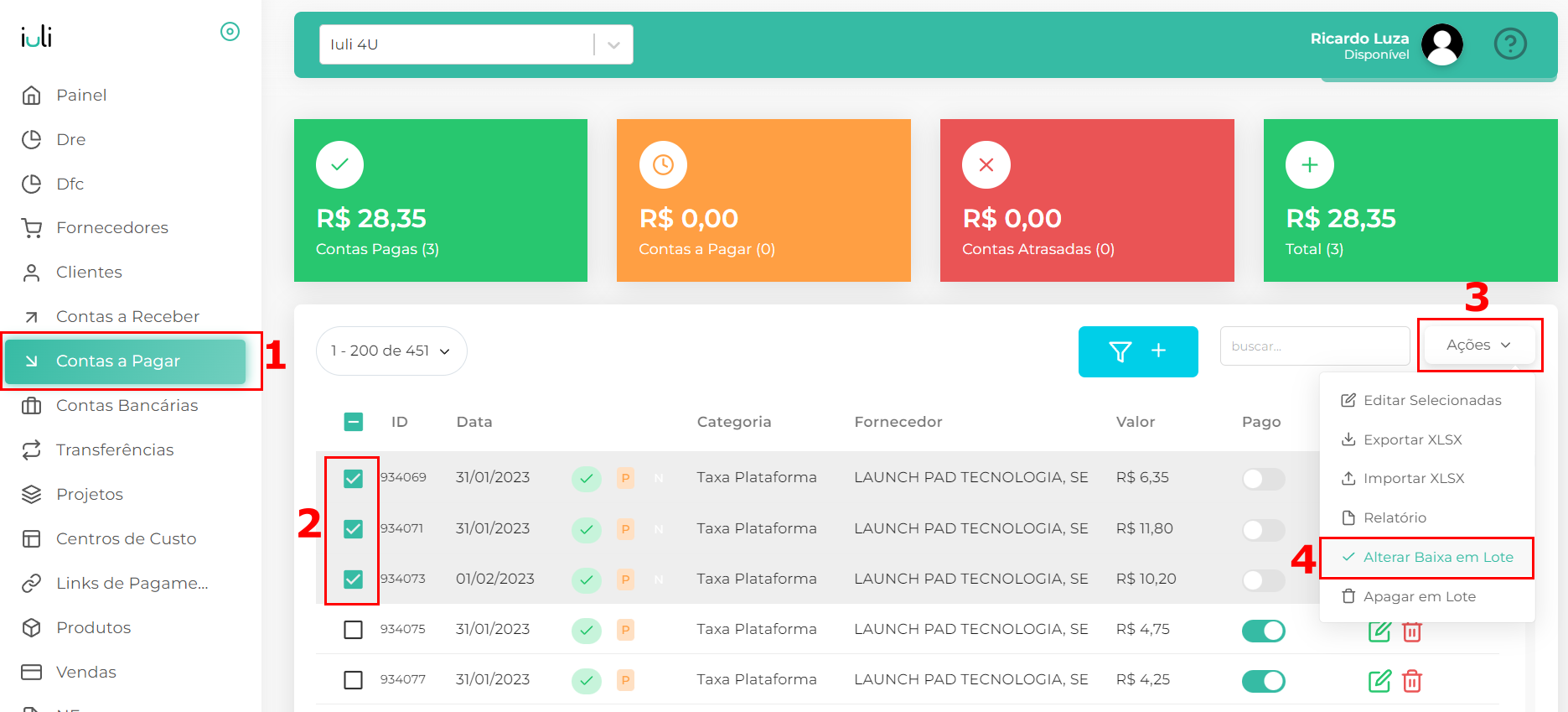Screen dimensions: 1568x712
Task: Check the checkbox for row 934075
Action: (353, 630)
